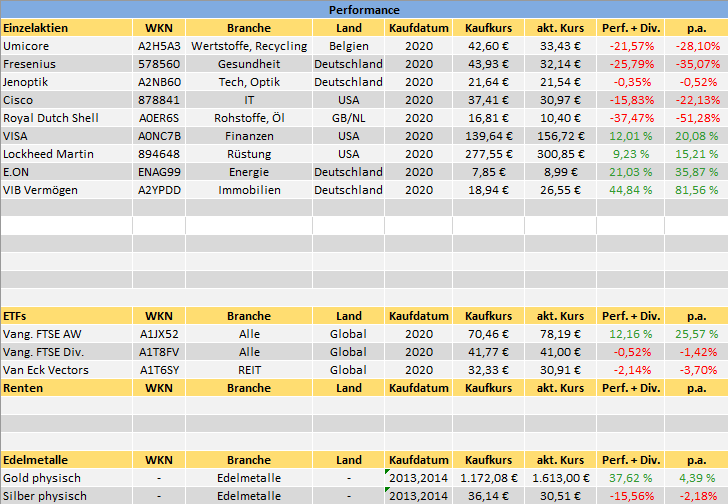The width and height of the screenshot is (728, 504).
Task: Select Lockheed current price 300,85 €
Action: pos(560,154)
